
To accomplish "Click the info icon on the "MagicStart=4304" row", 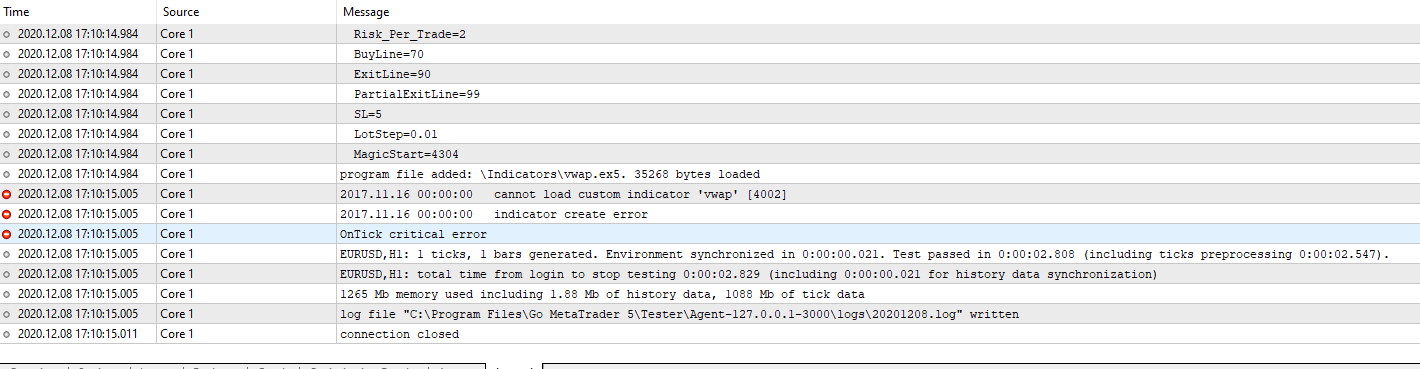I will click(x=7, y=154).
